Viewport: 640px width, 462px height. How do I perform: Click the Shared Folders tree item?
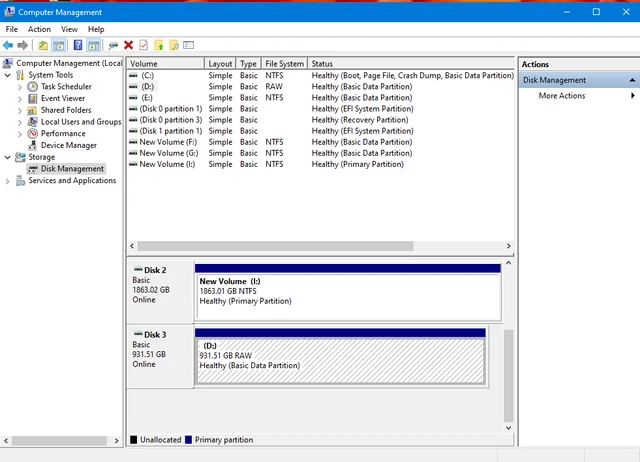(x=65, y=110)
